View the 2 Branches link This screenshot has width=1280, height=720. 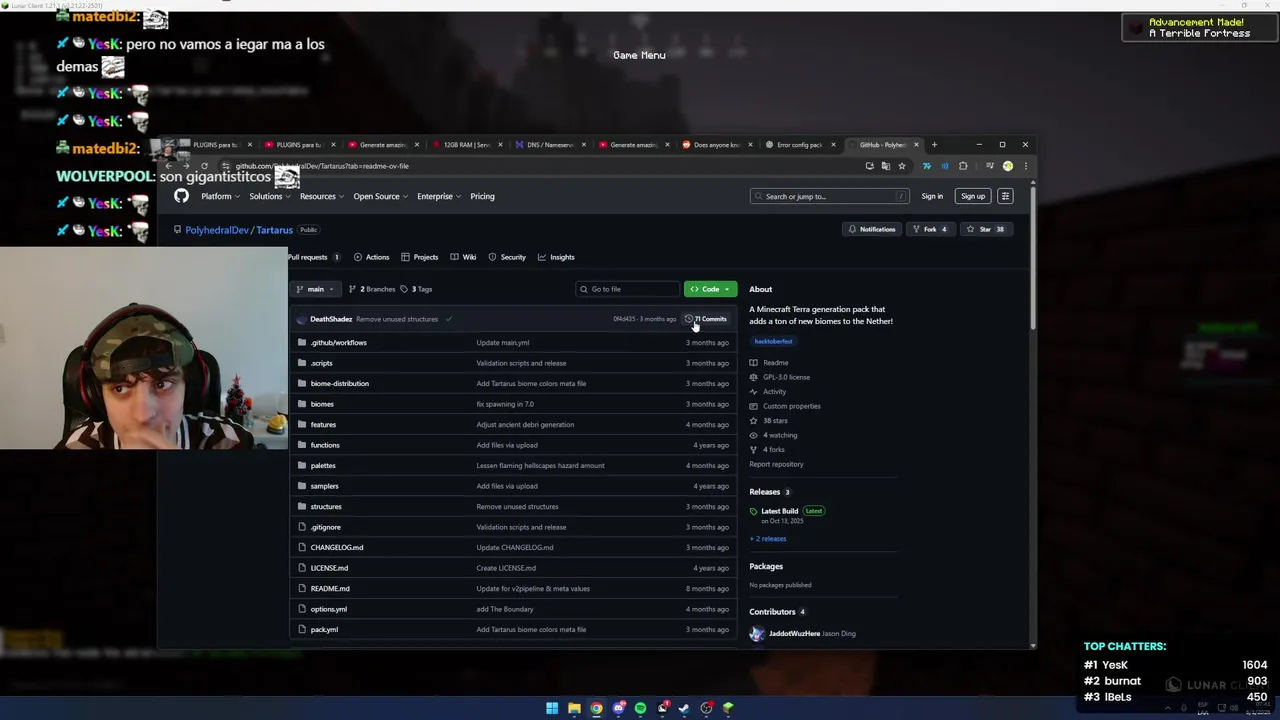(x=372, y=289)
